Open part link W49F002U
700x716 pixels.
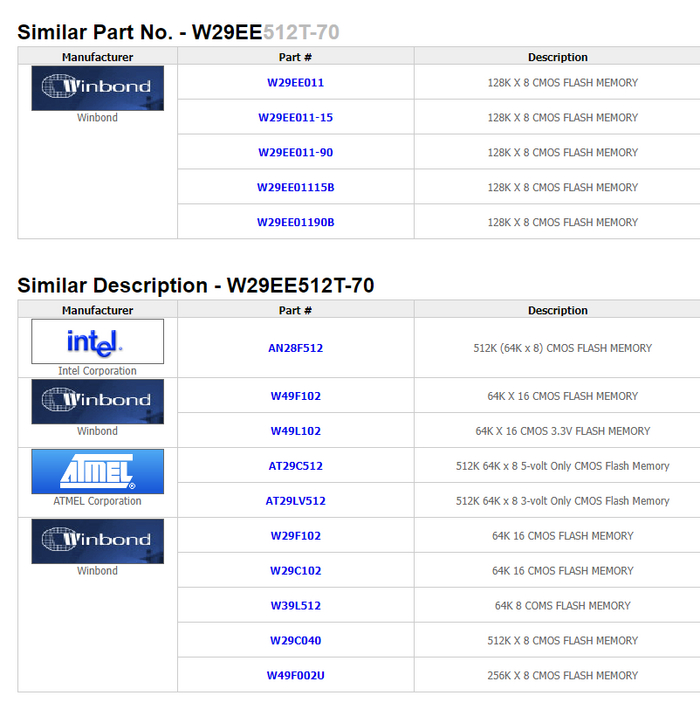pos(295,675)
